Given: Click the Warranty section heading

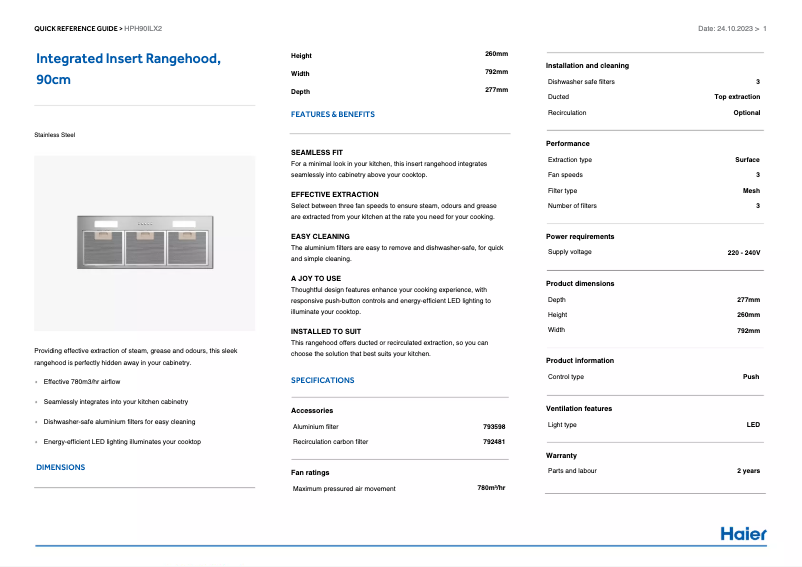Looking at the screenshot, I should coord(561,455).
